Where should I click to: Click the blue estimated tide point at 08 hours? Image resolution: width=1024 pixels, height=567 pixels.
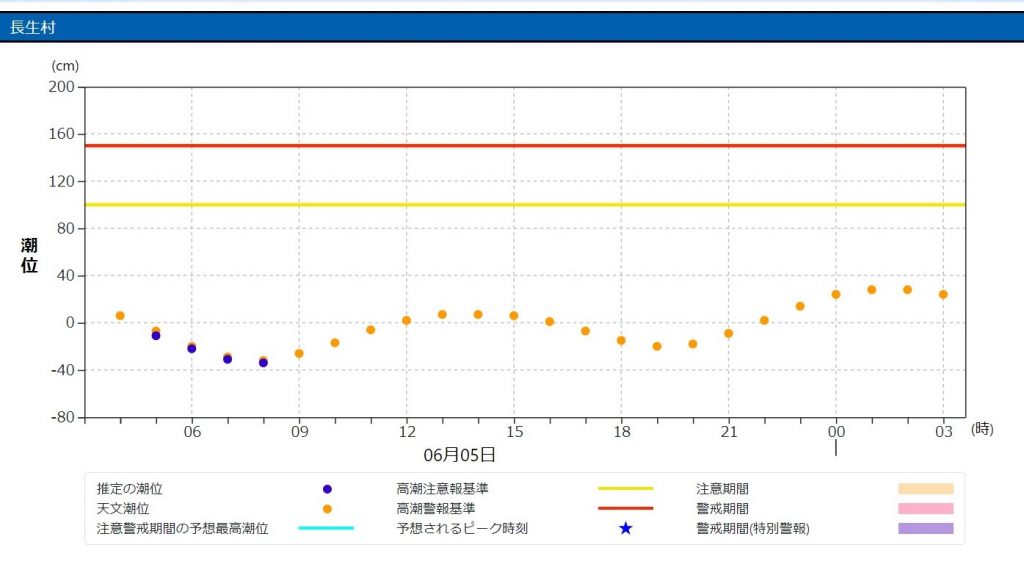[x=263, y=363]
